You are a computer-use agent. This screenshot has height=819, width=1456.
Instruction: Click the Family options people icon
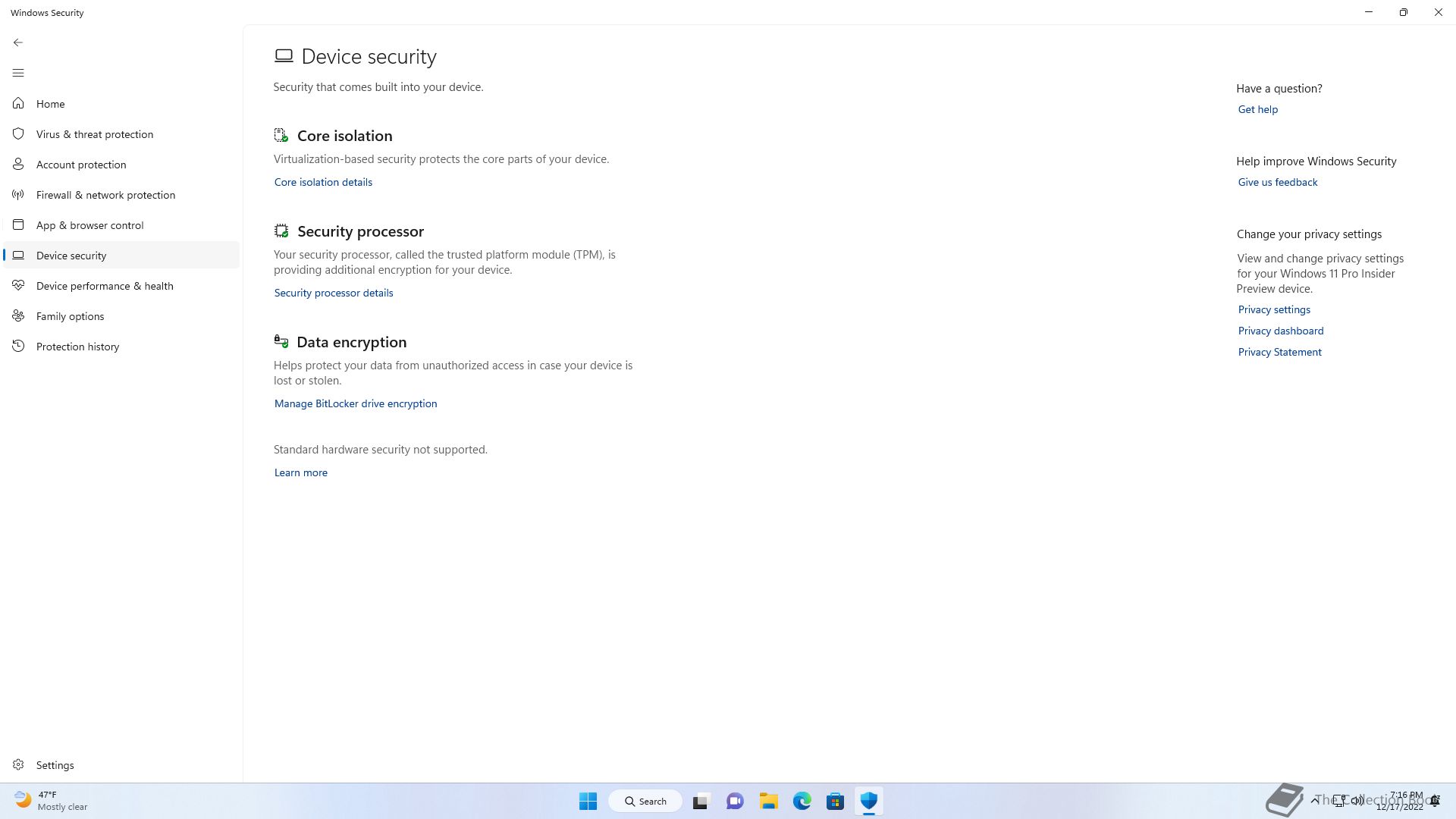click(x=18, y=315)
